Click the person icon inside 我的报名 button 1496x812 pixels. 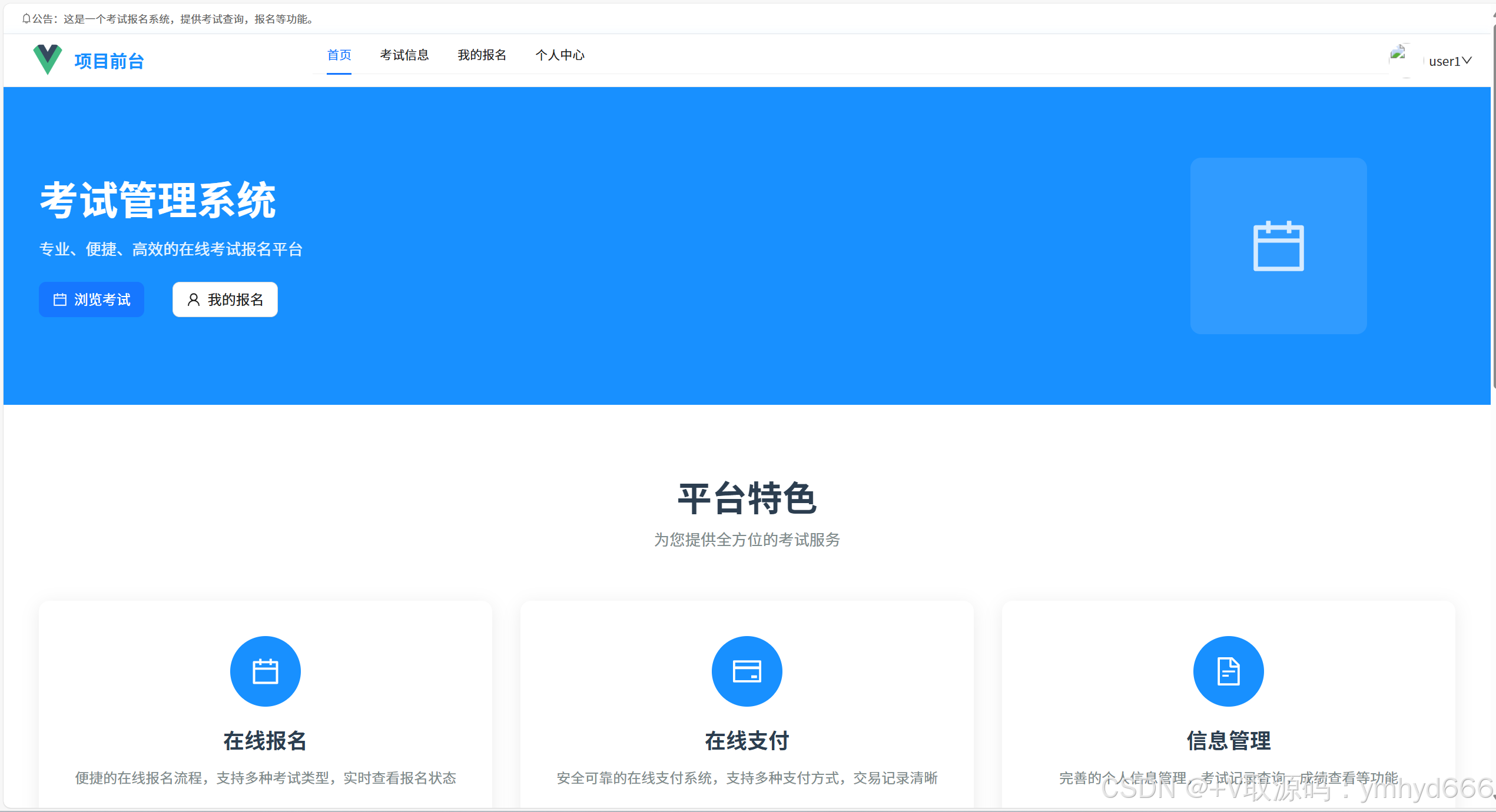click(193, 299)
